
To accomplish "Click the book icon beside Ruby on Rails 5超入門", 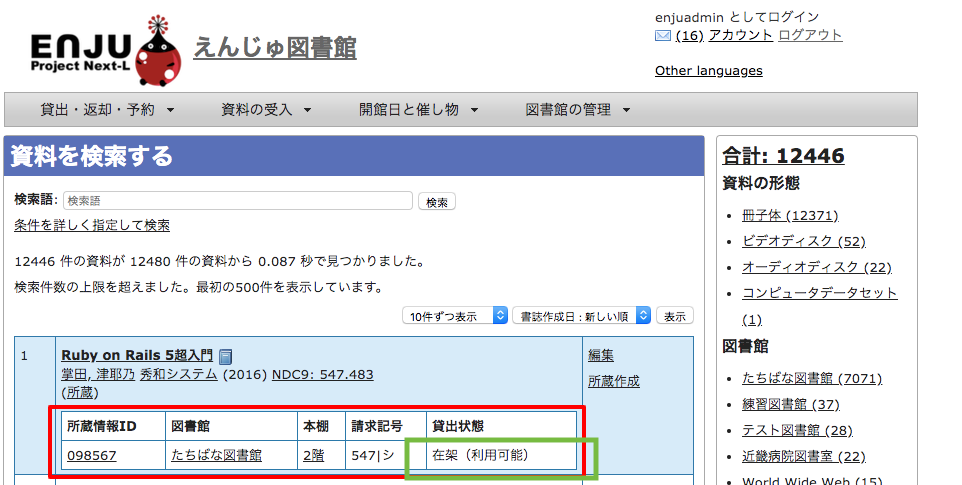I will tap(226, 356).
